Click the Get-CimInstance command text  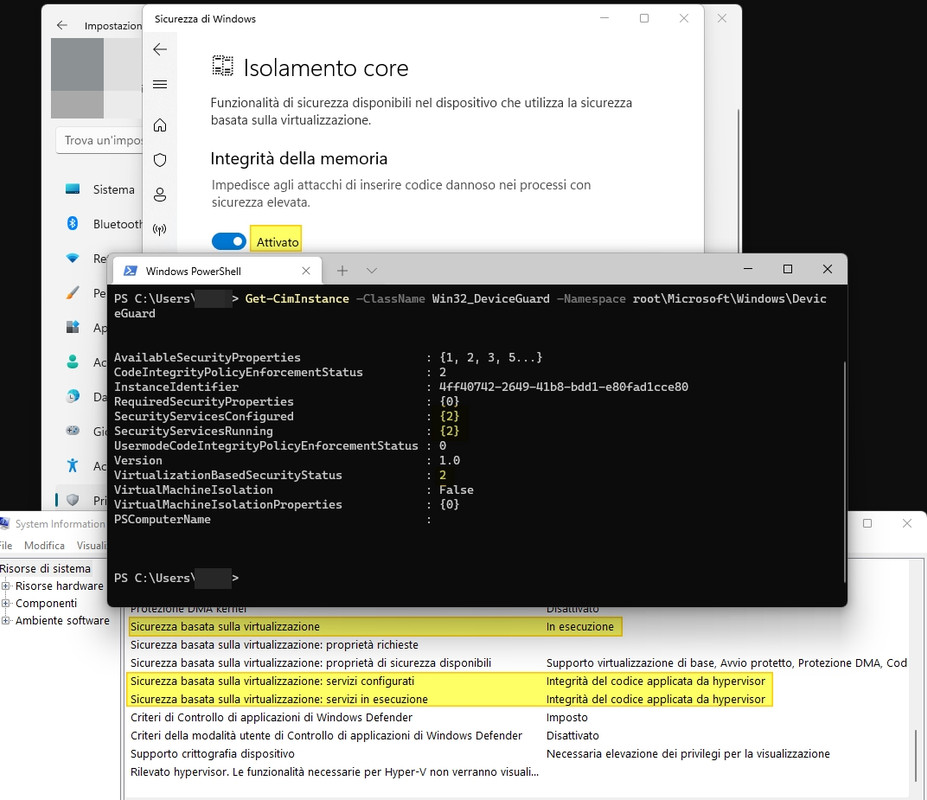[297, 299]
